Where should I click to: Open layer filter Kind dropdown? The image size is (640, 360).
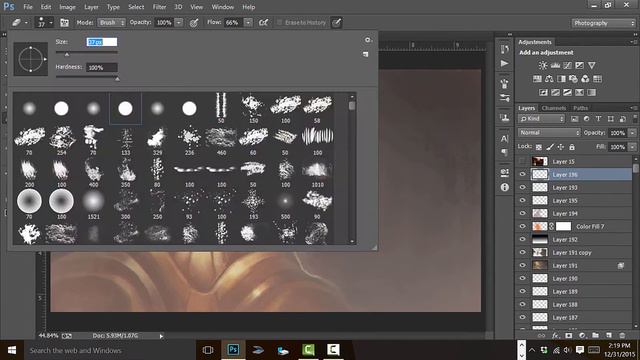(541, 119)
